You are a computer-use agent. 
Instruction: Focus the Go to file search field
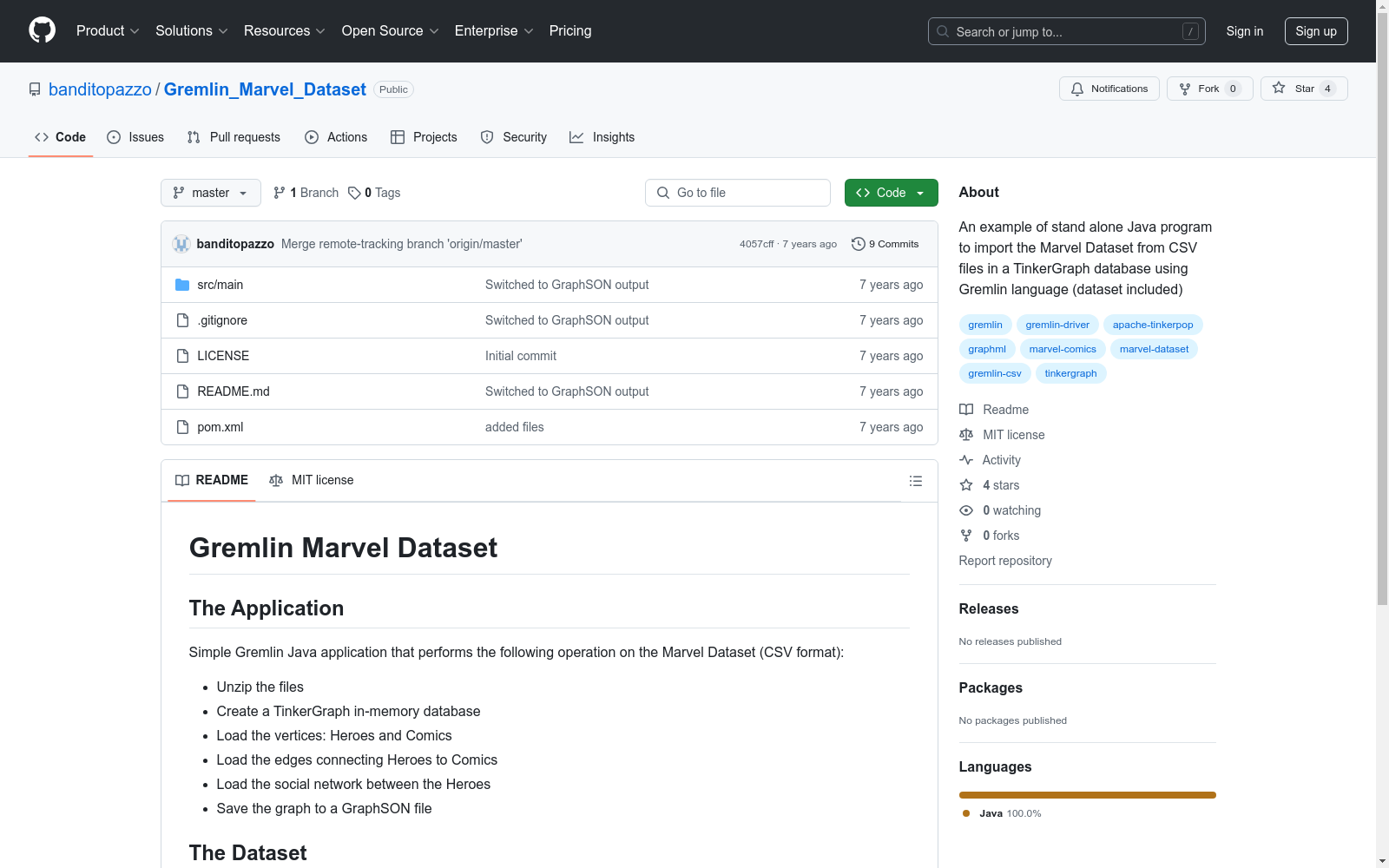tap(738, 193)
